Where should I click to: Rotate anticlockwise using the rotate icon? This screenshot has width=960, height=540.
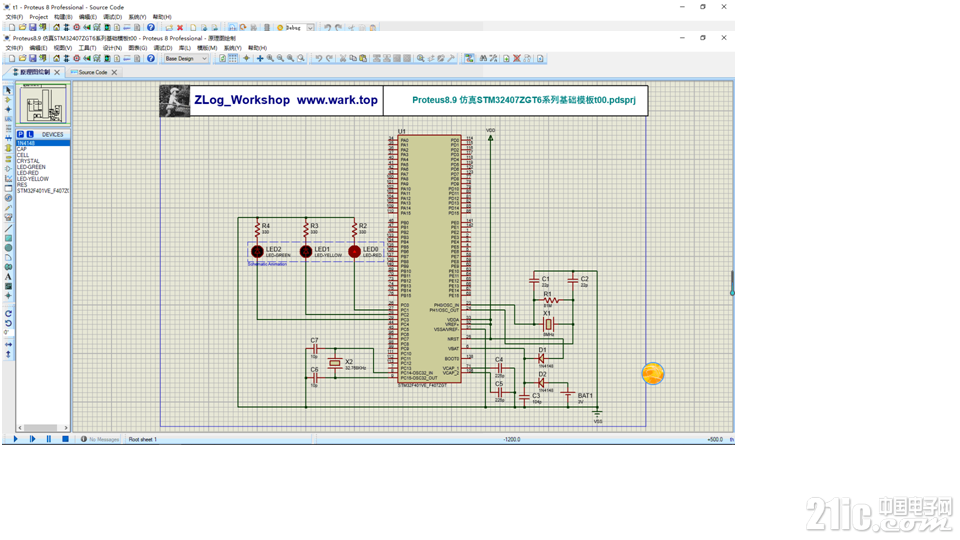click(x=8, y=323)
